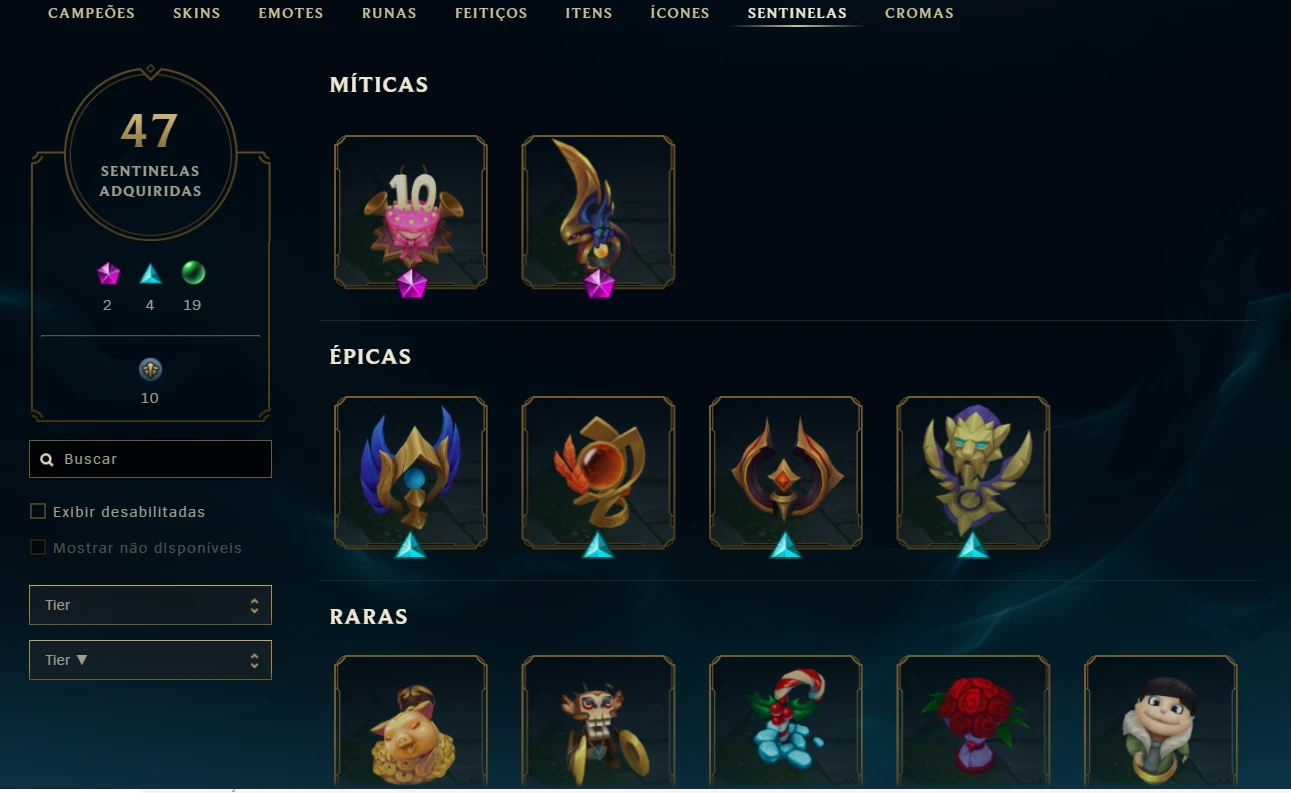This screenshot has width=1291, height=793.
Task: Select the 10th anniversary cake ward
Action: pos(411,212)
